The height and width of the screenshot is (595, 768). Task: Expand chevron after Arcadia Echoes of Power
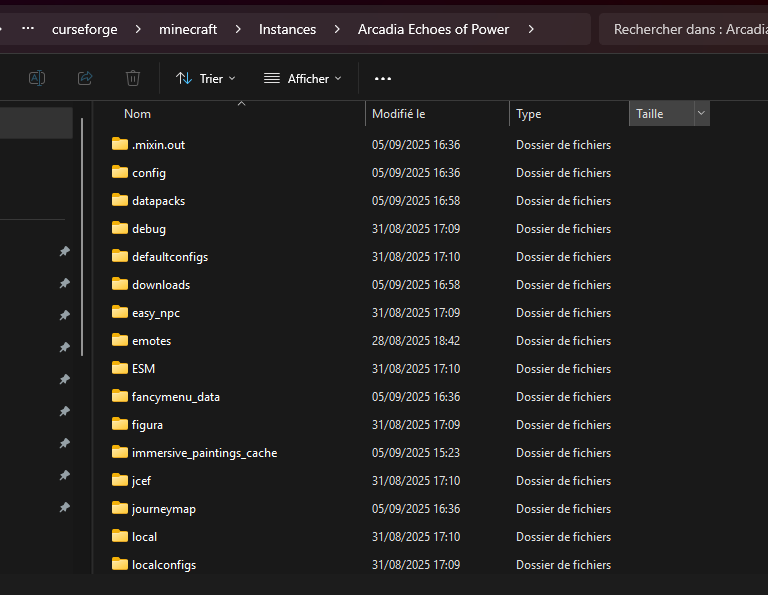[x=530, y=29]
